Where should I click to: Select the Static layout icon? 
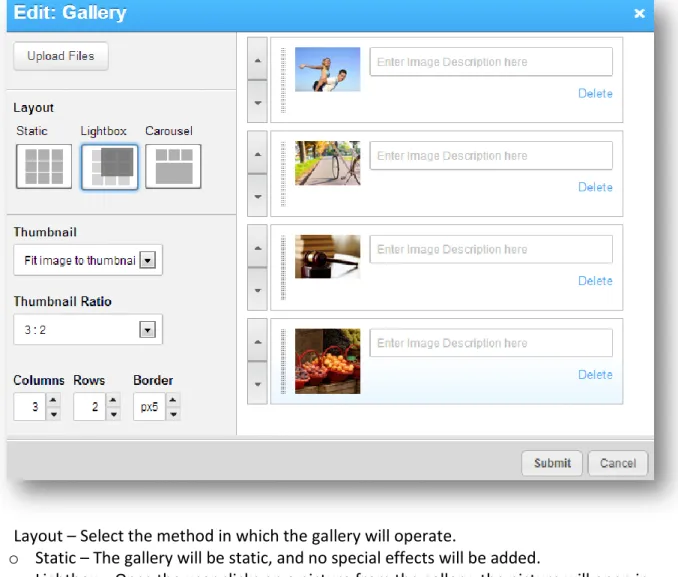coord(44,167)
